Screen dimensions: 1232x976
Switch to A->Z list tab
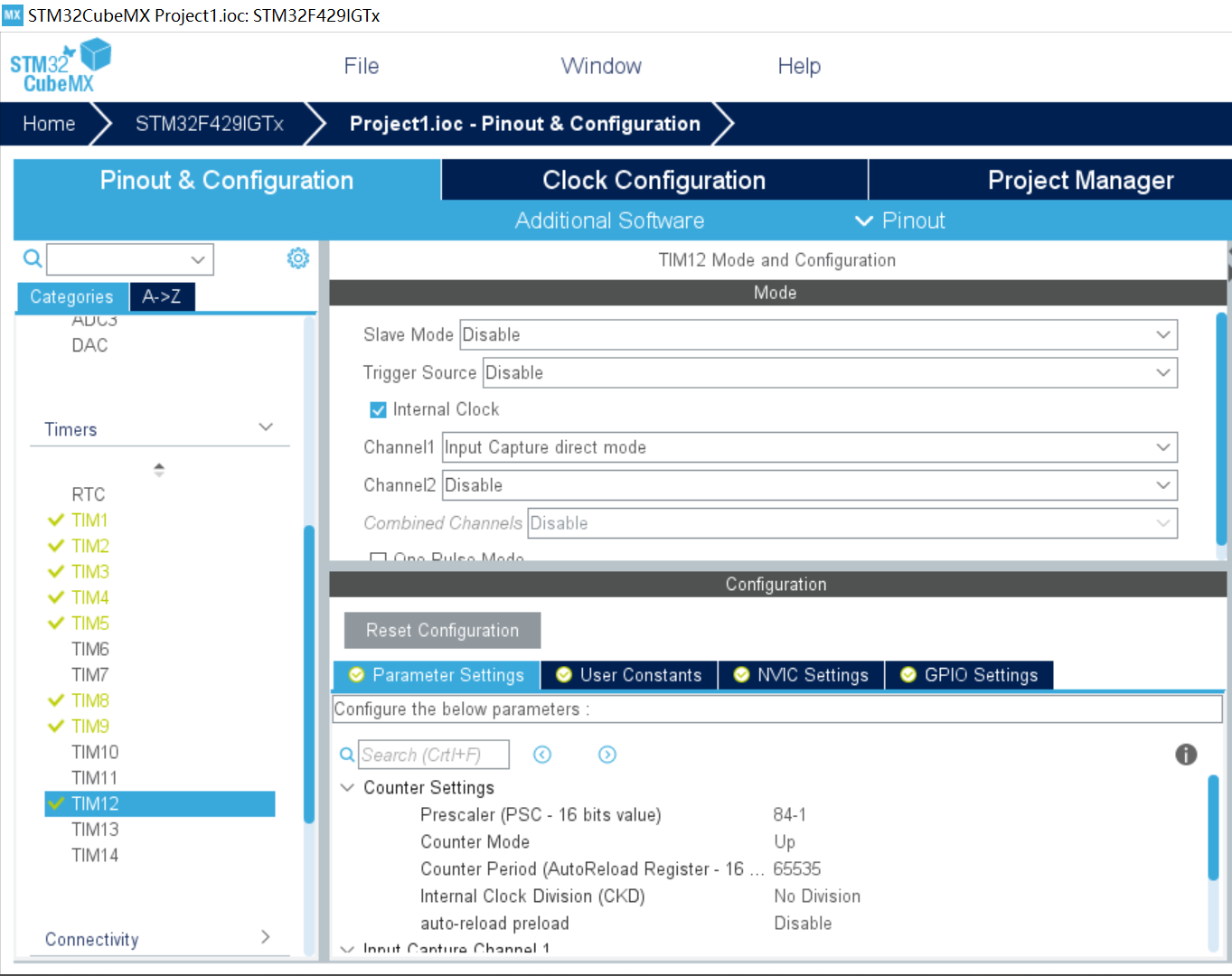coord(162,296)
